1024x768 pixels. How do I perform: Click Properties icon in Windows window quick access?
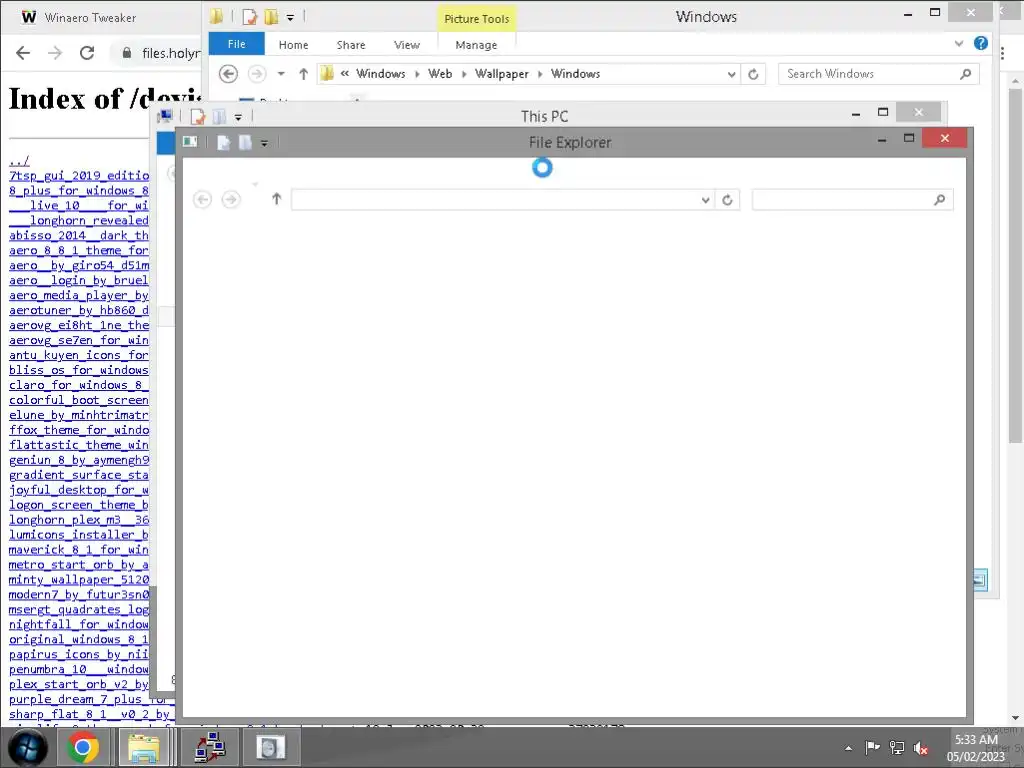click(x=250, y=17)
